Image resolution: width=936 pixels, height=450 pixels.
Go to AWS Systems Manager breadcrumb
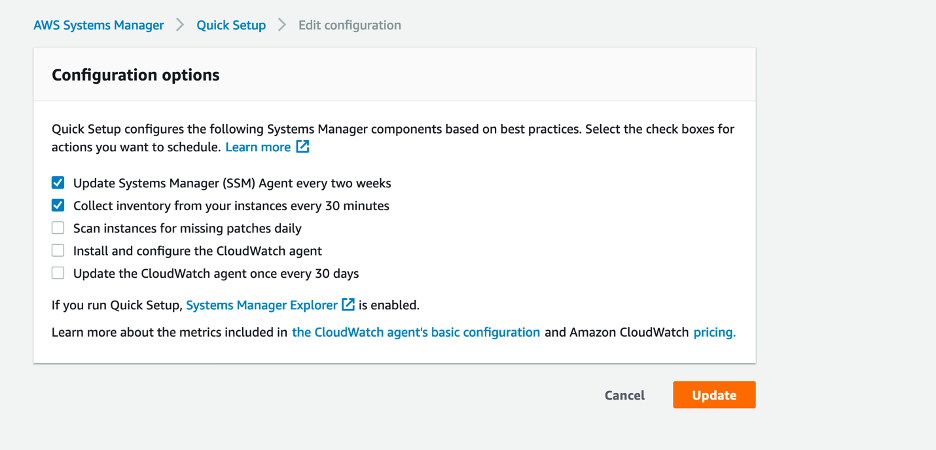(x=98, y=25)
